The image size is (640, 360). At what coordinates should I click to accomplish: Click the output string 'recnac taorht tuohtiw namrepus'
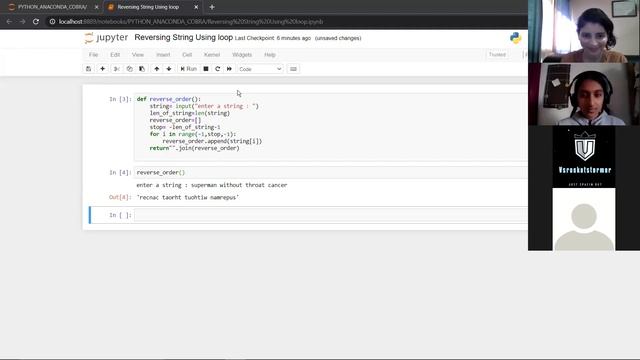pos(188,198)
